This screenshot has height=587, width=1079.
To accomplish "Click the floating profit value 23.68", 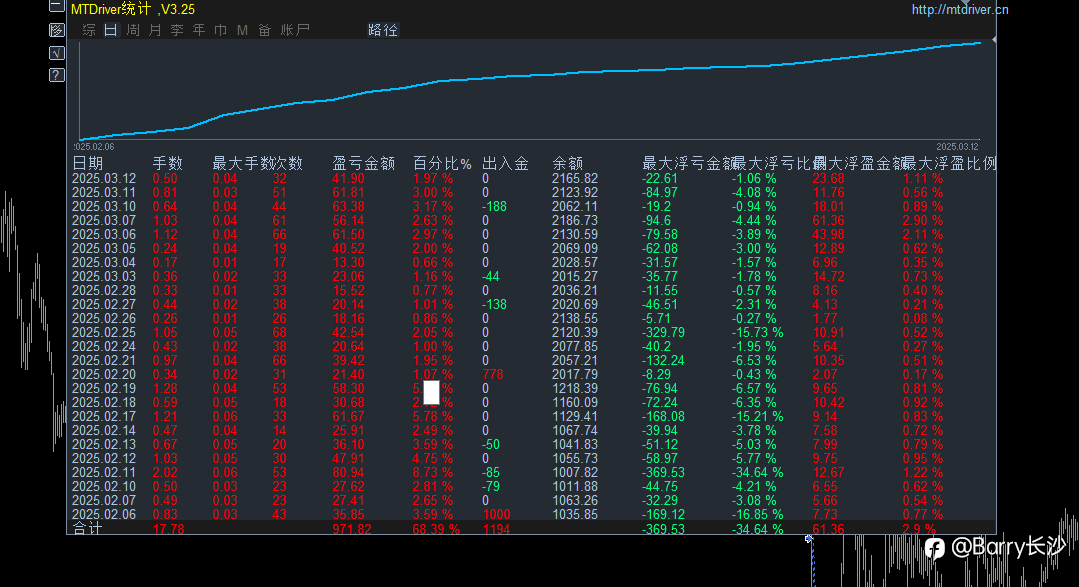I will coord(829,178).
